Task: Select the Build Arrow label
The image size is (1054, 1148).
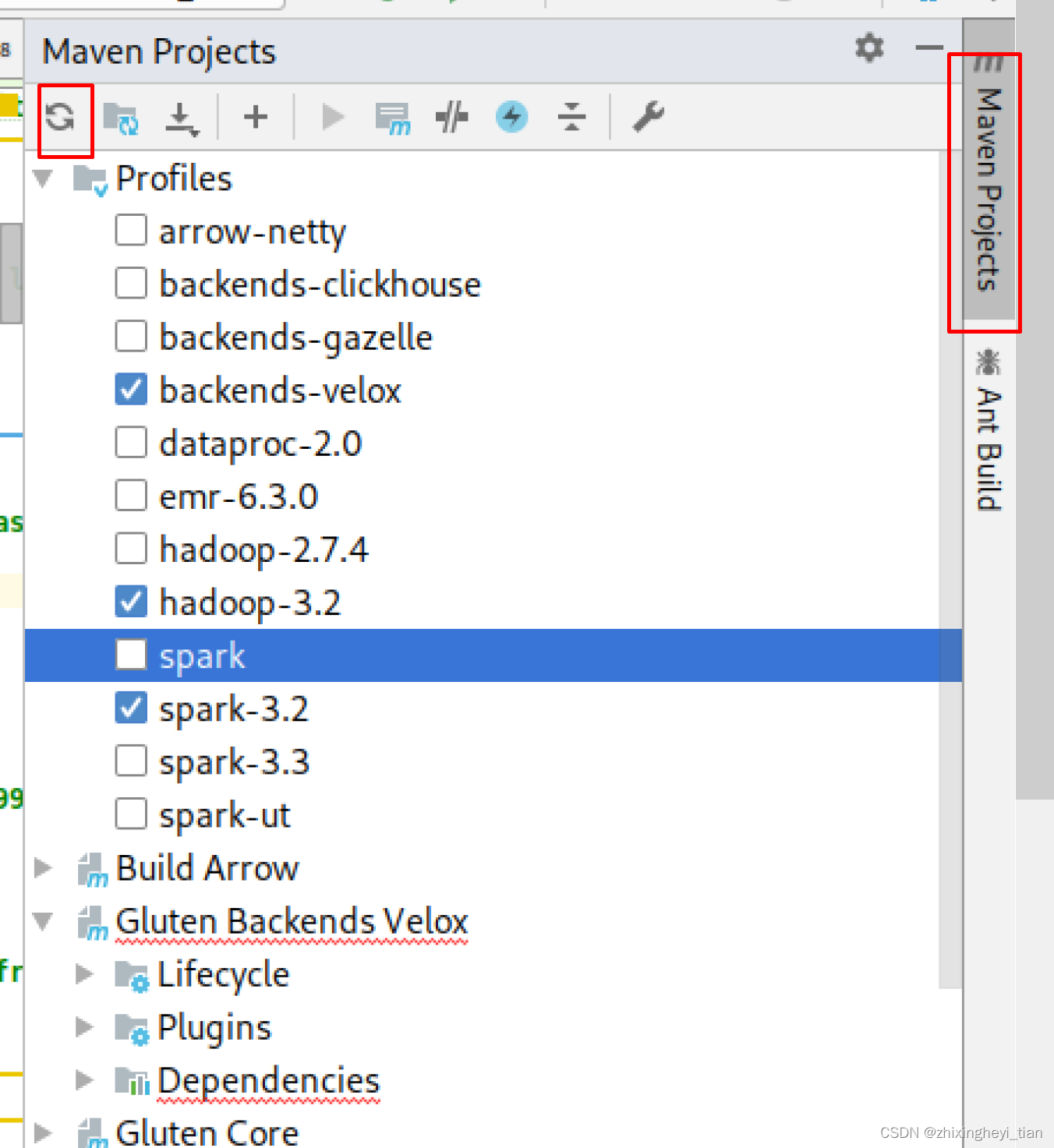Action: (x=207, y=868)
